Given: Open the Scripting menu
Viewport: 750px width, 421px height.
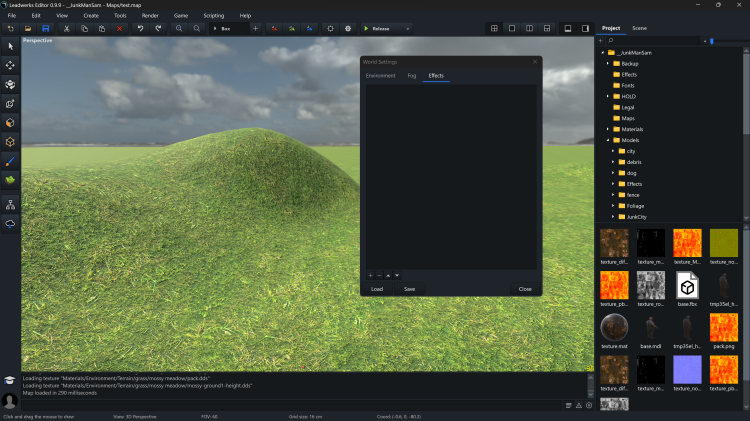Looking at the screenshot, I should (x=213, y=16).
